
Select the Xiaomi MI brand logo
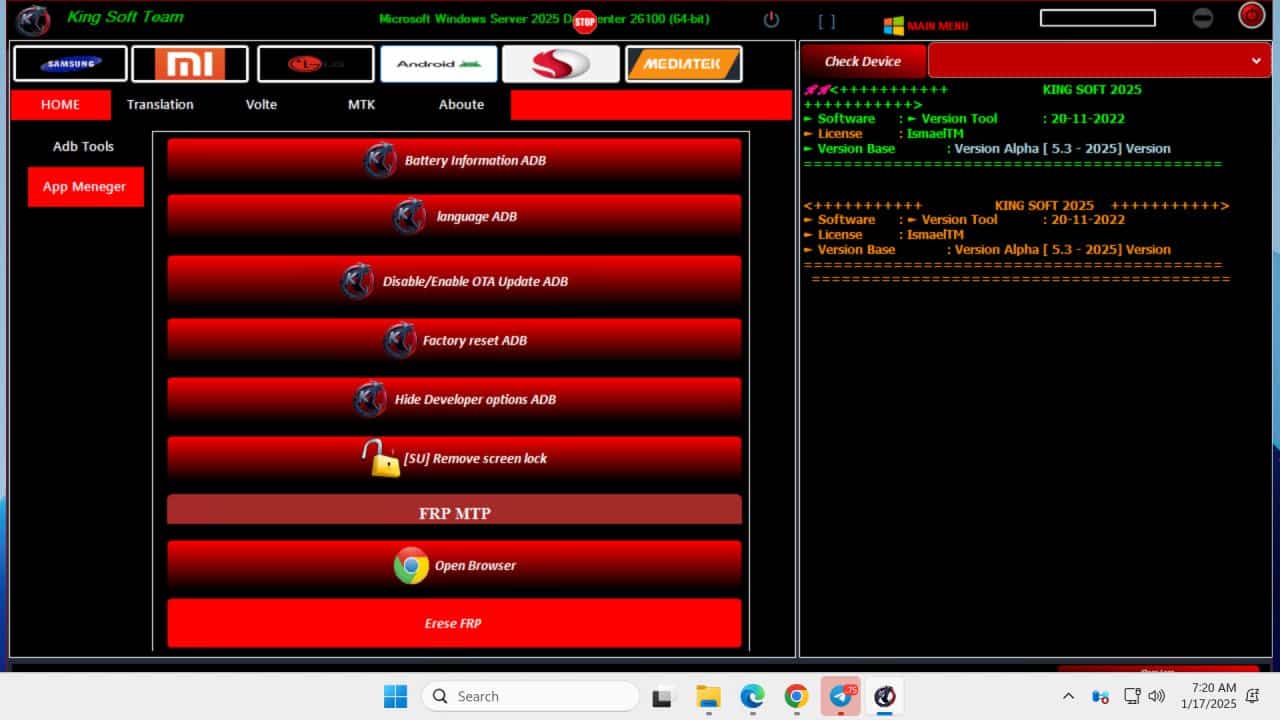(190, 64)
